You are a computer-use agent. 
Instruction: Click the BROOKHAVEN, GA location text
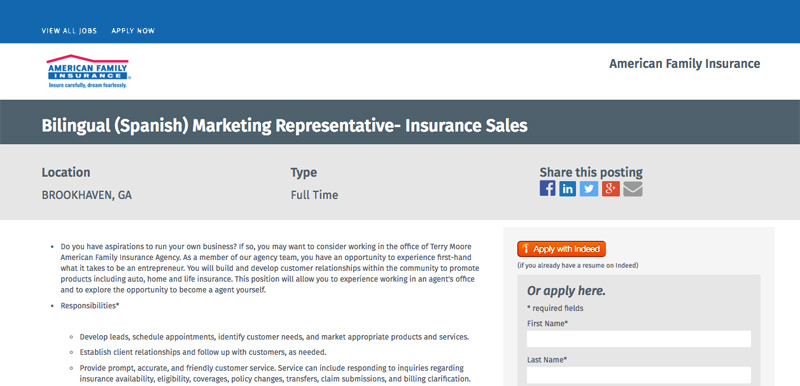point(87,195)
